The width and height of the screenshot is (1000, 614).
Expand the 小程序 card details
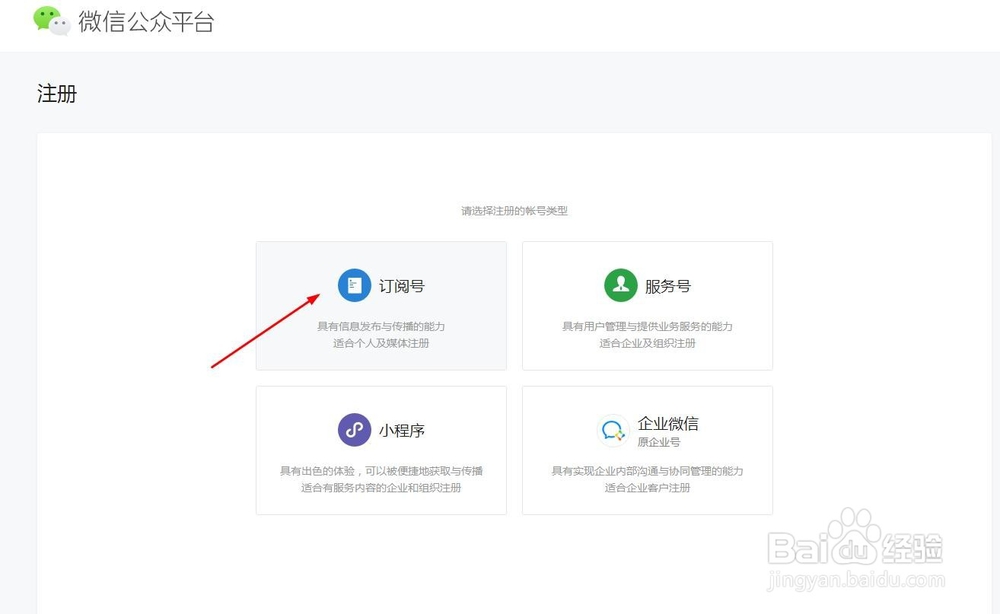[381, 450]
